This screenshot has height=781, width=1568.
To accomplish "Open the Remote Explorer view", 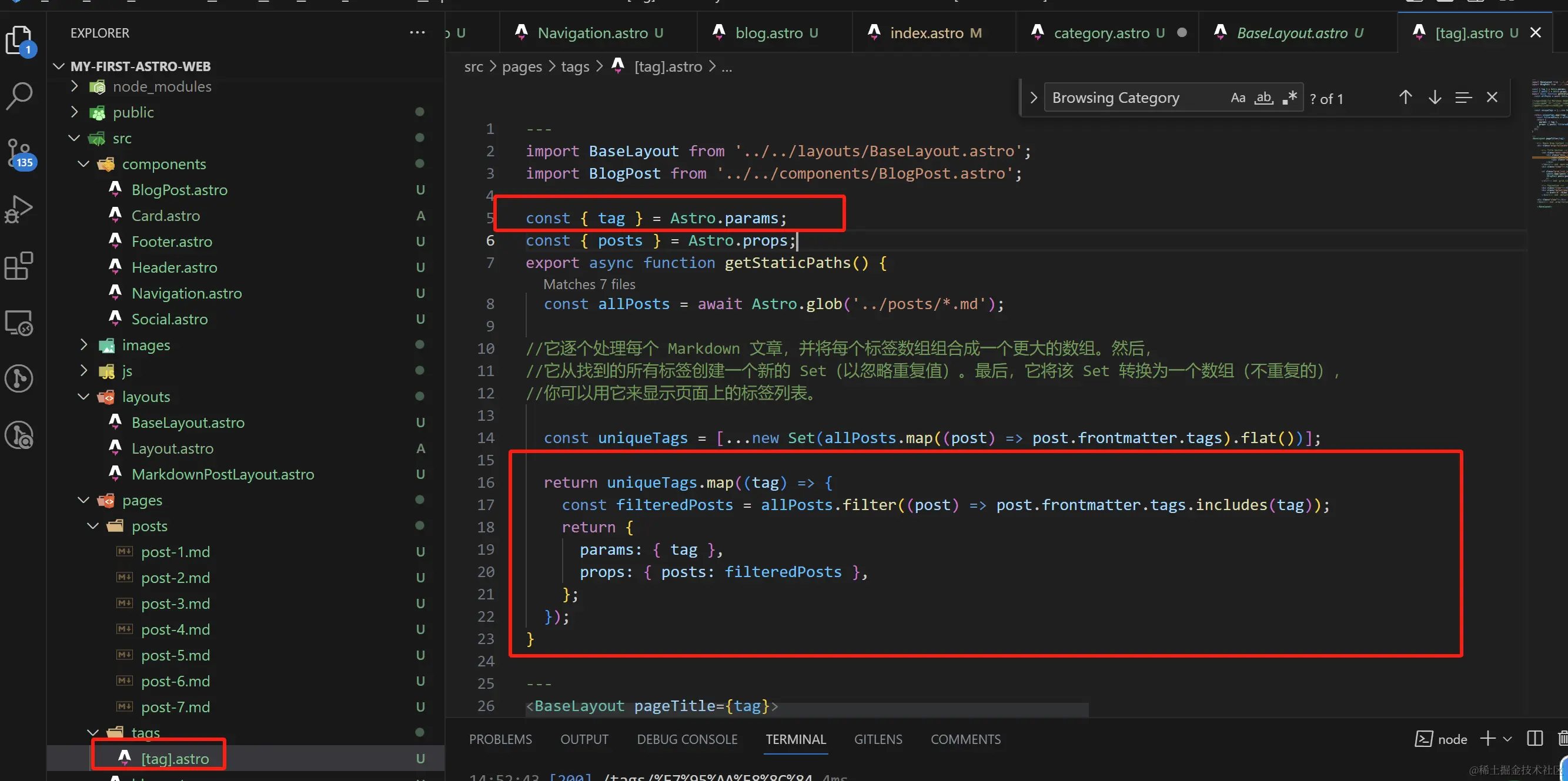I will click(19, 323).
